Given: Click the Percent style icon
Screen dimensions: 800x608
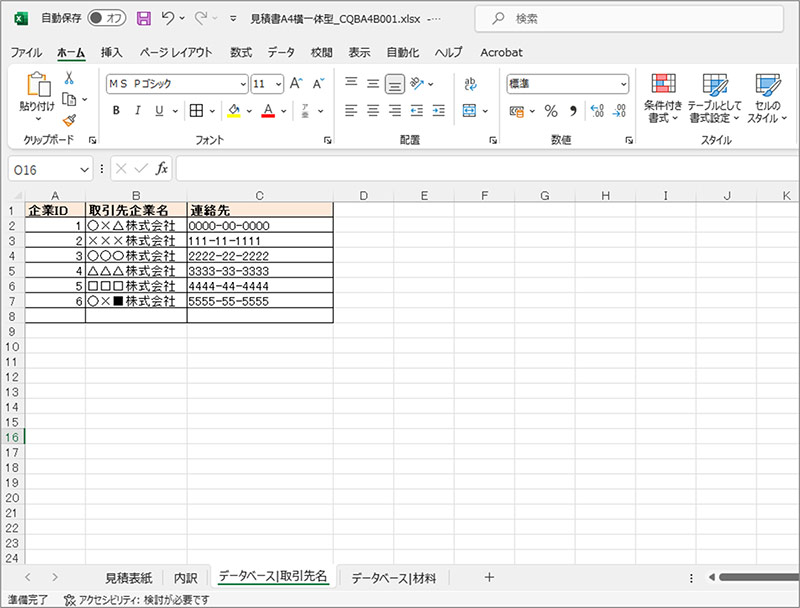Looking at the screenshot, I should pos(551,111).
